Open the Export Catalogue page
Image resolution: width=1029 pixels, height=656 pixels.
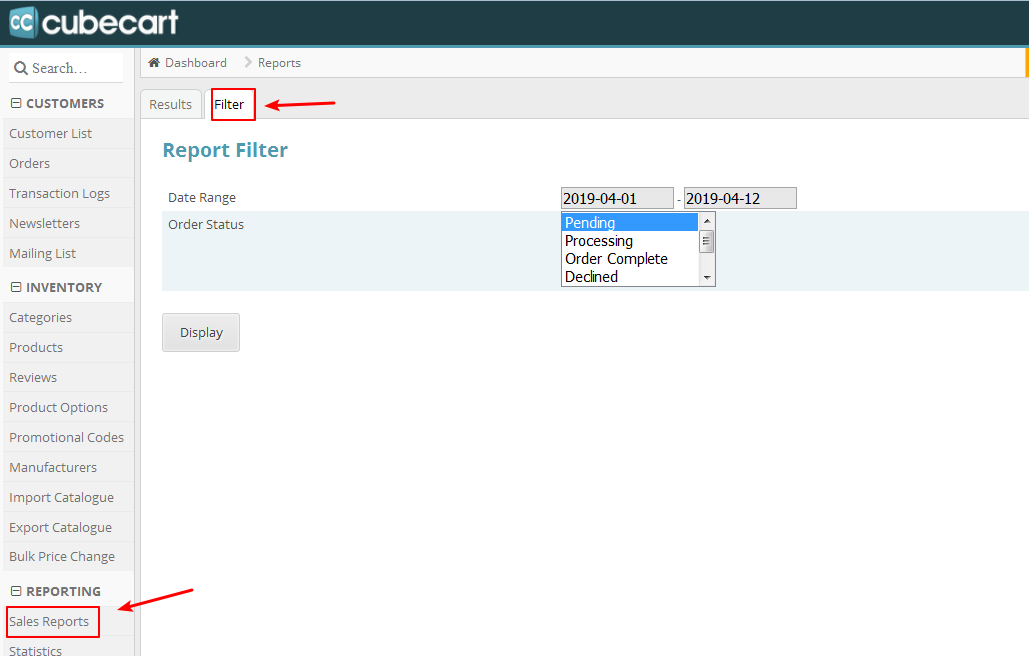click(58, 527)
